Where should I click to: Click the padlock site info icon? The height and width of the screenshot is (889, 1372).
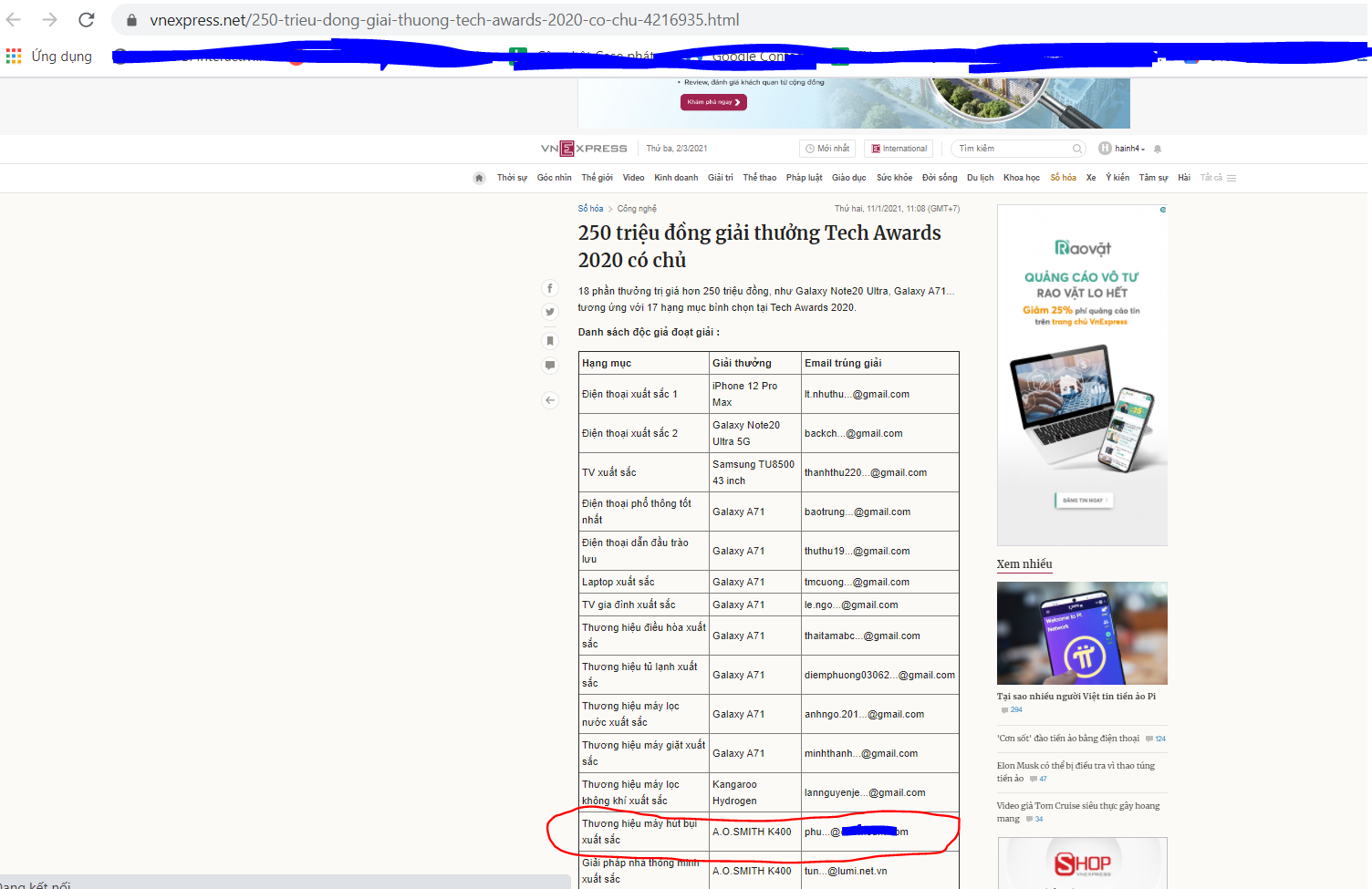click(131, 20)
